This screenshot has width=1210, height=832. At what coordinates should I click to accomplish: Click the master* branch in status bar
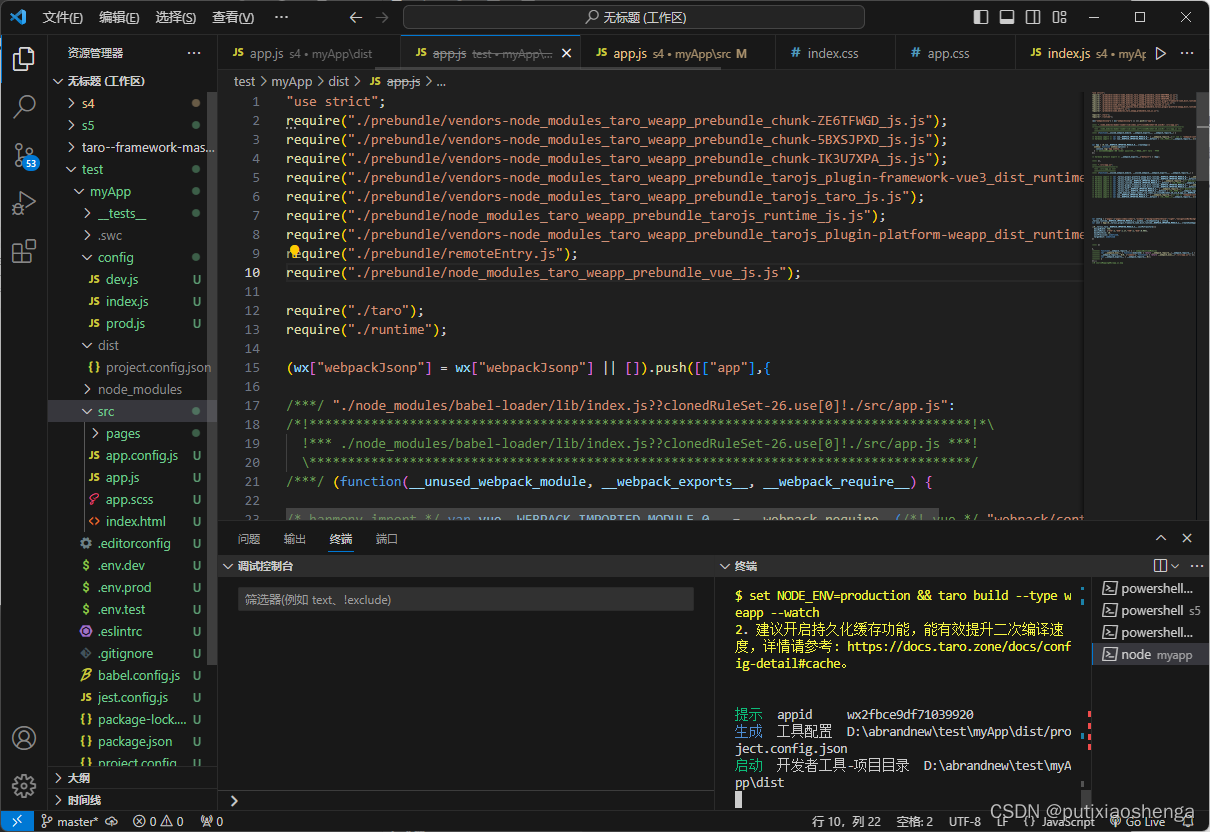[x=70, y=822]
